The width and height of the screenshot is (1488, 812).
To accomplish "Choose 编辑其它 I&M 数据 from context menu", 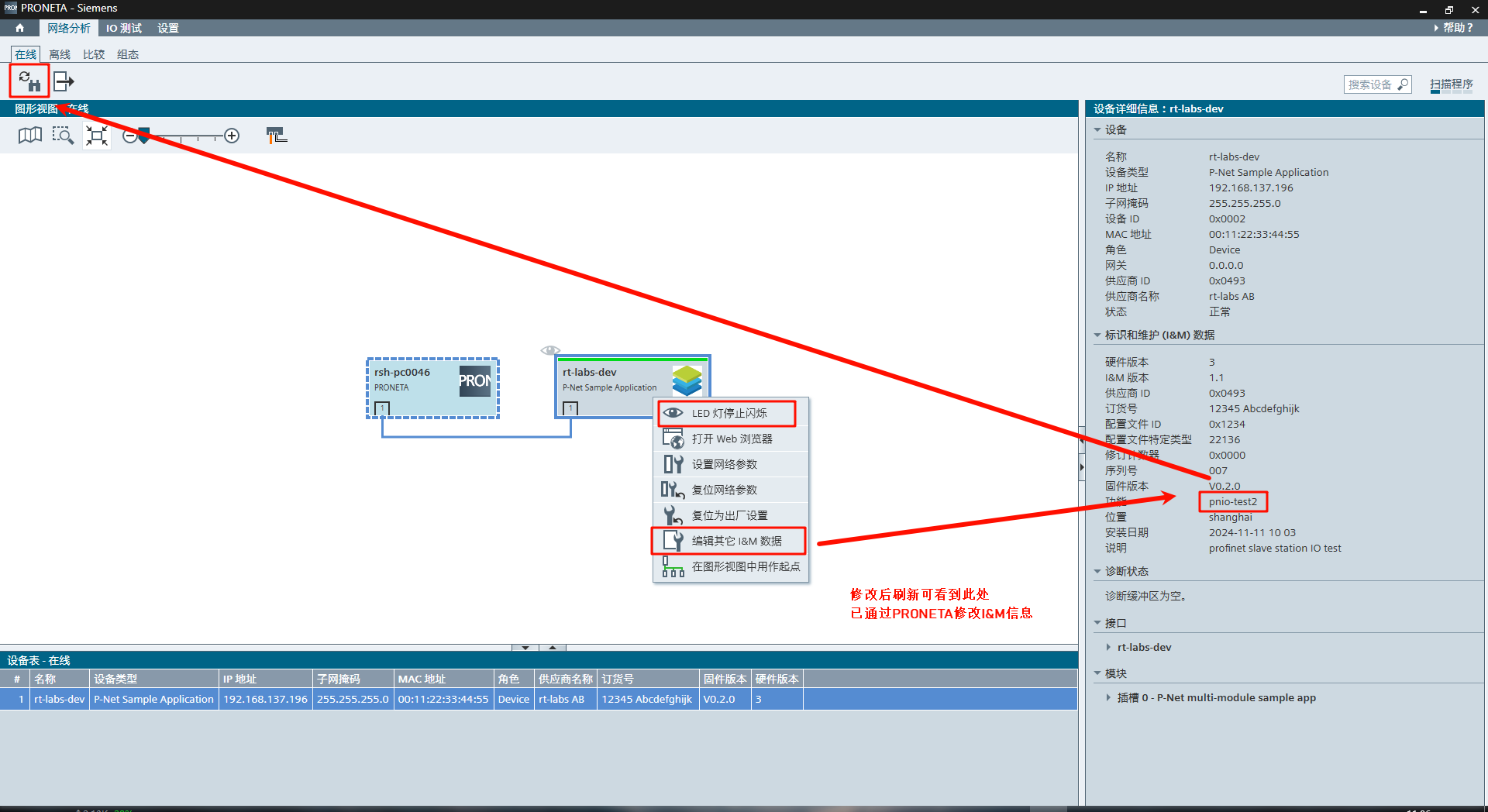I will click(736, 542).
